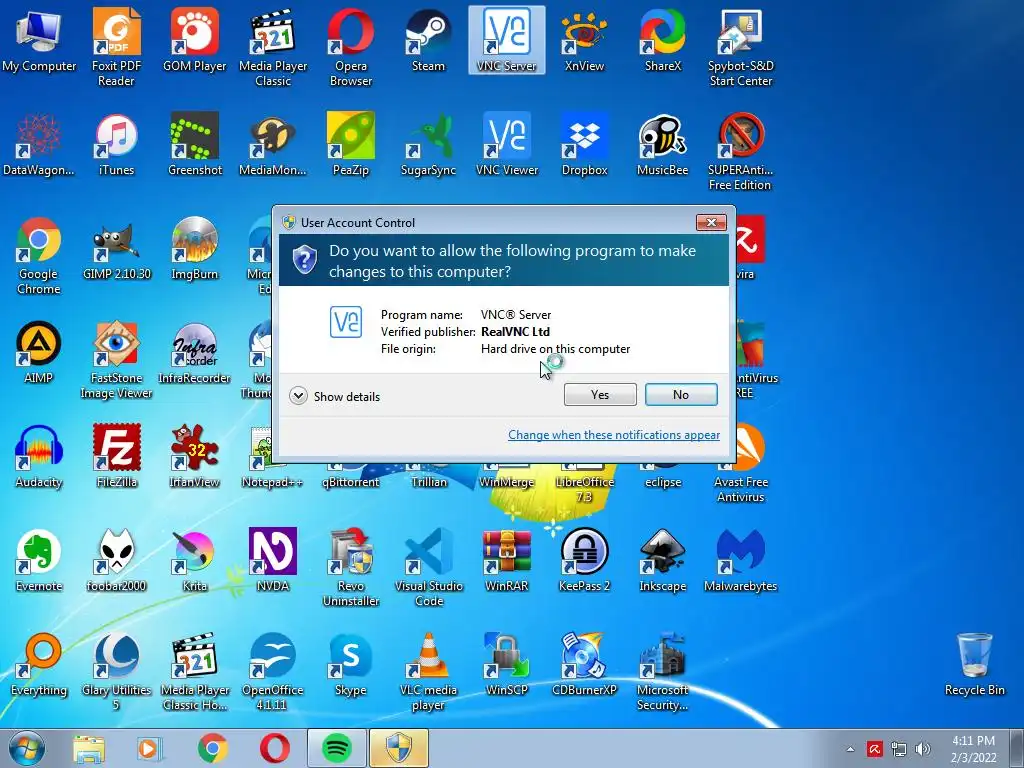Click No in the User Account Control dialog
The height and width of the screenshot is (768, 1024).
point(680,394)
